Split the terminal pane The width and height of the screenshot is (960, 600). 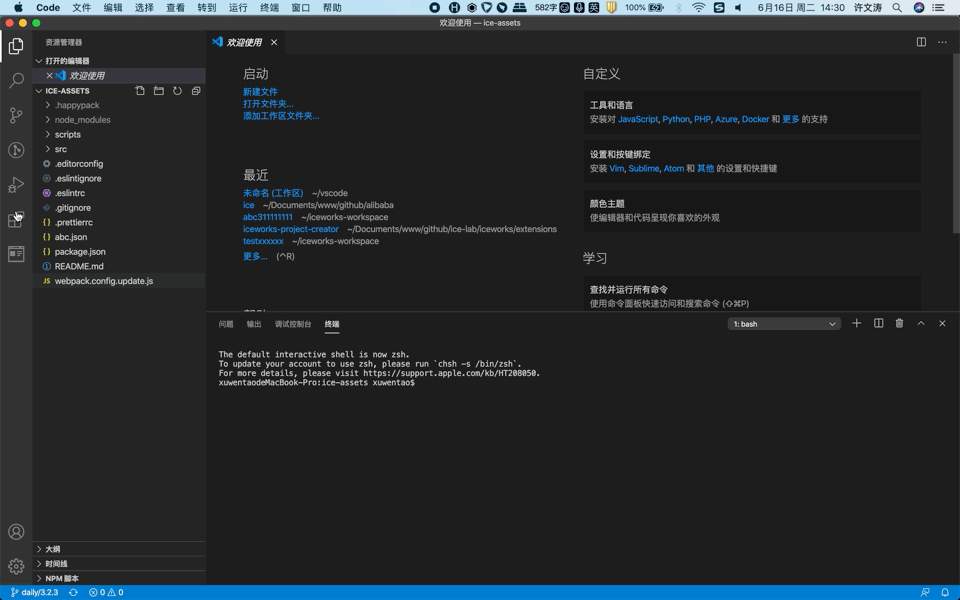pos(879,323)
